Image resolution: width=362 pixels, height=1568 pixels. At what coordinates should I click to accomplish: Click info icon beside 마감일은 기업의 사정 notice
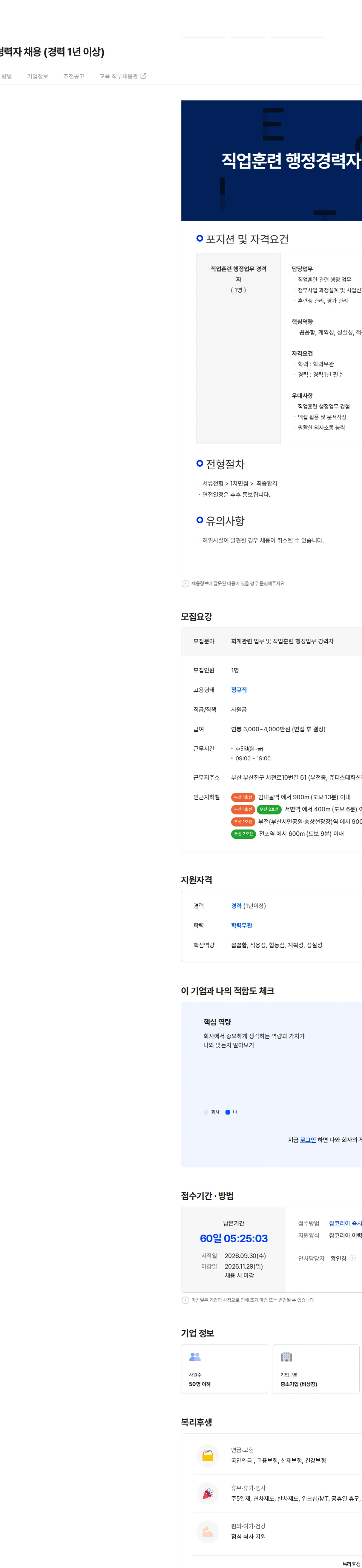coord(185,1300)
